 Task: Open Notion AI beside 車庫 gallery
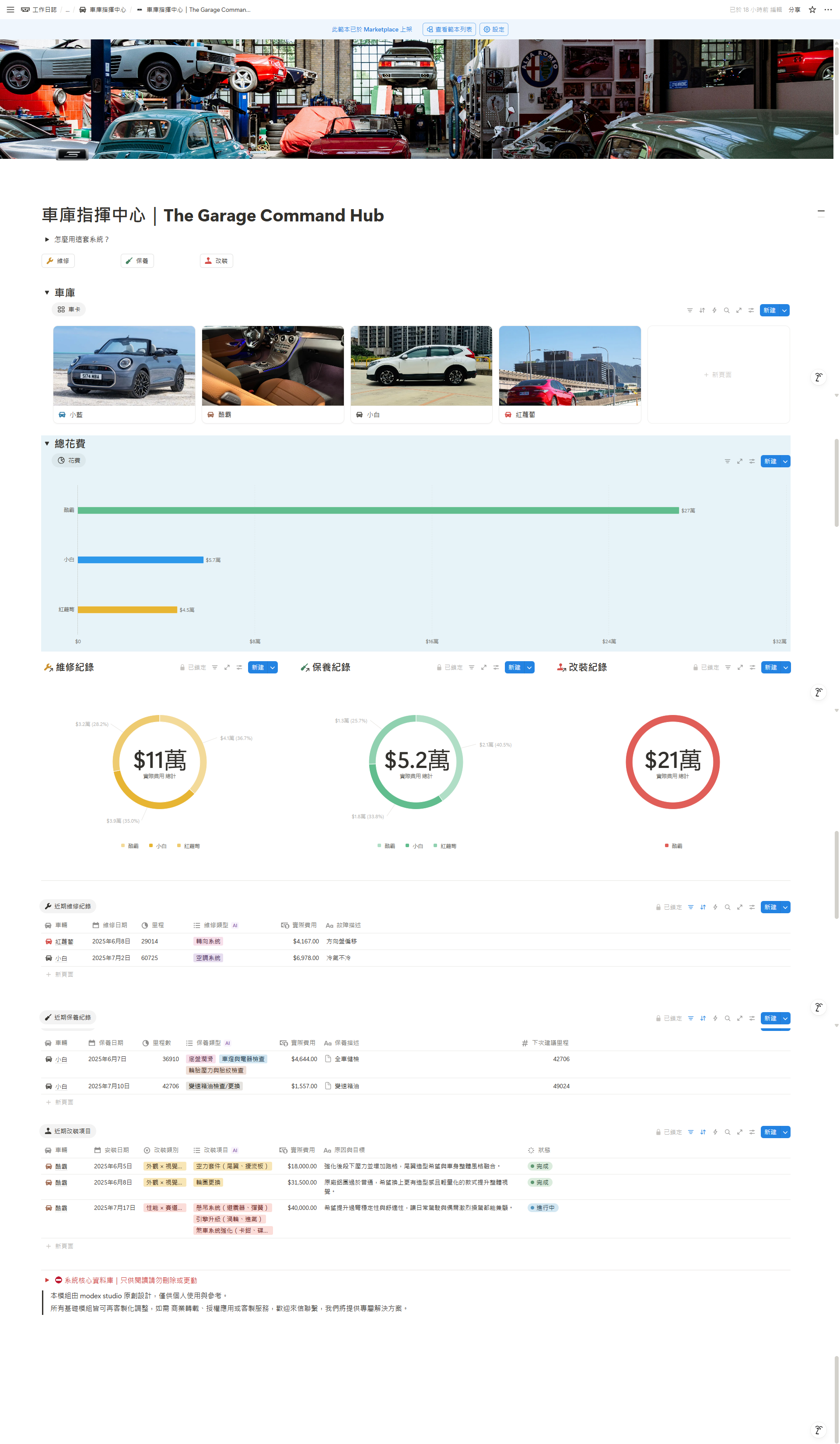click(819, 377)
